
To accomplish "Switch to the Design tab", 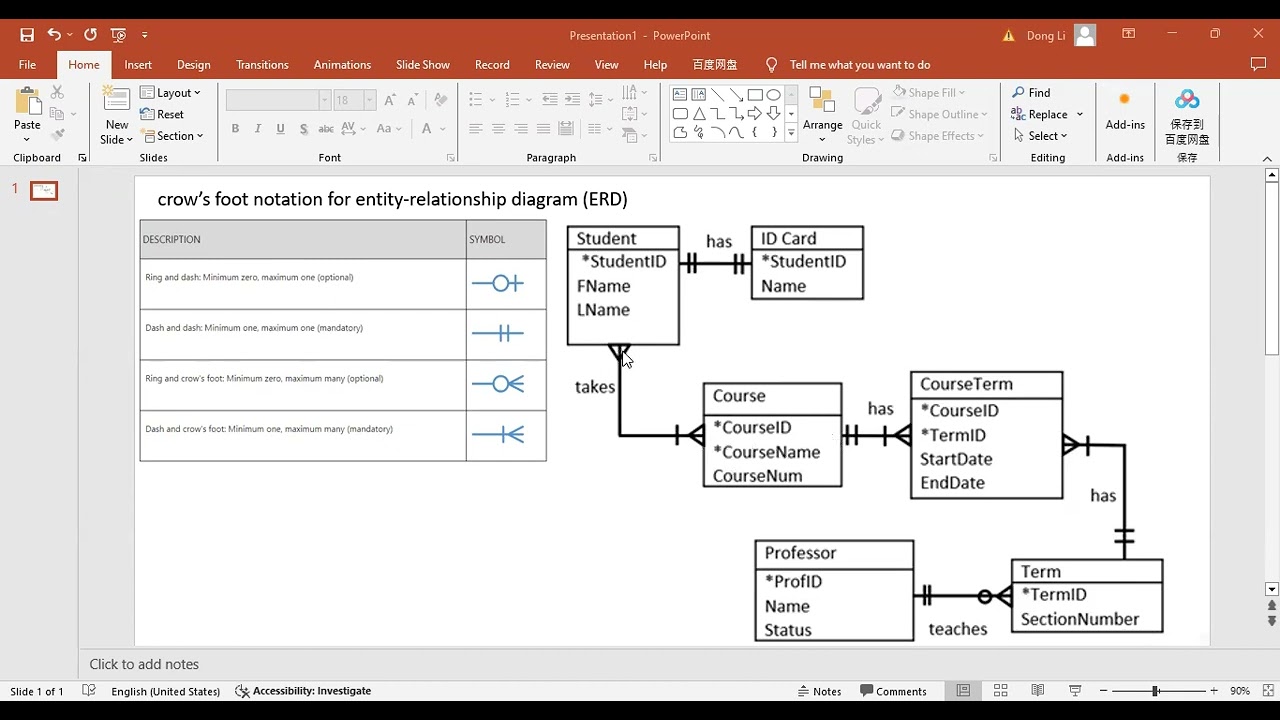I will [x=193, y=64].
